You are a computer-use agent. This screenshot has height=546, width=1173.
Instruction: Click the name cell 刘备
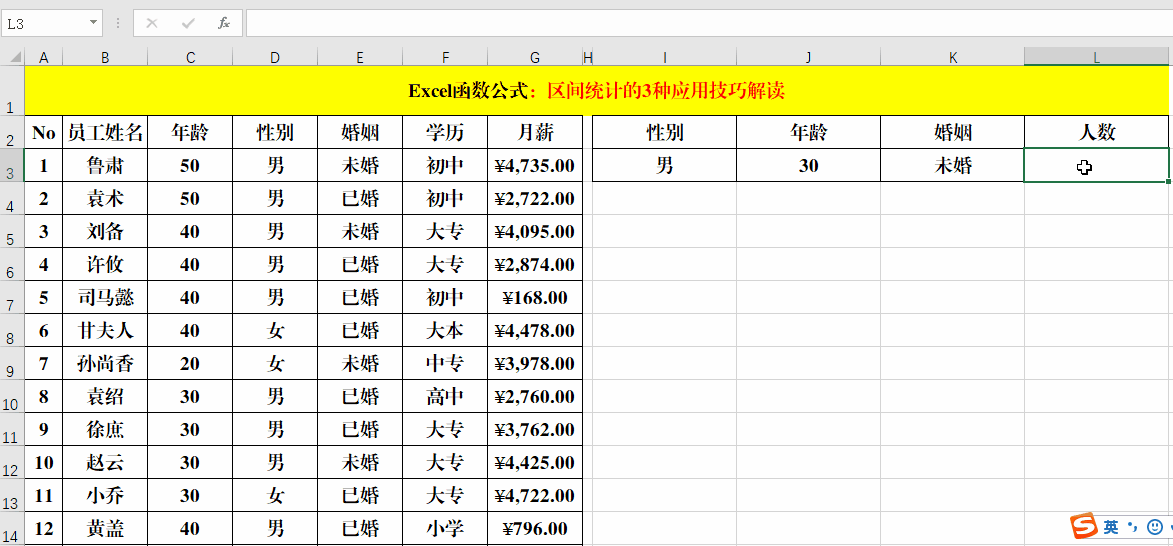(105, 231)
